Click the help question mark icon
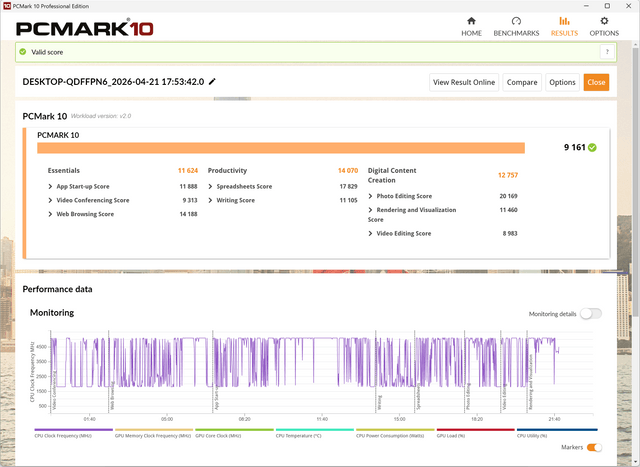 607,52
